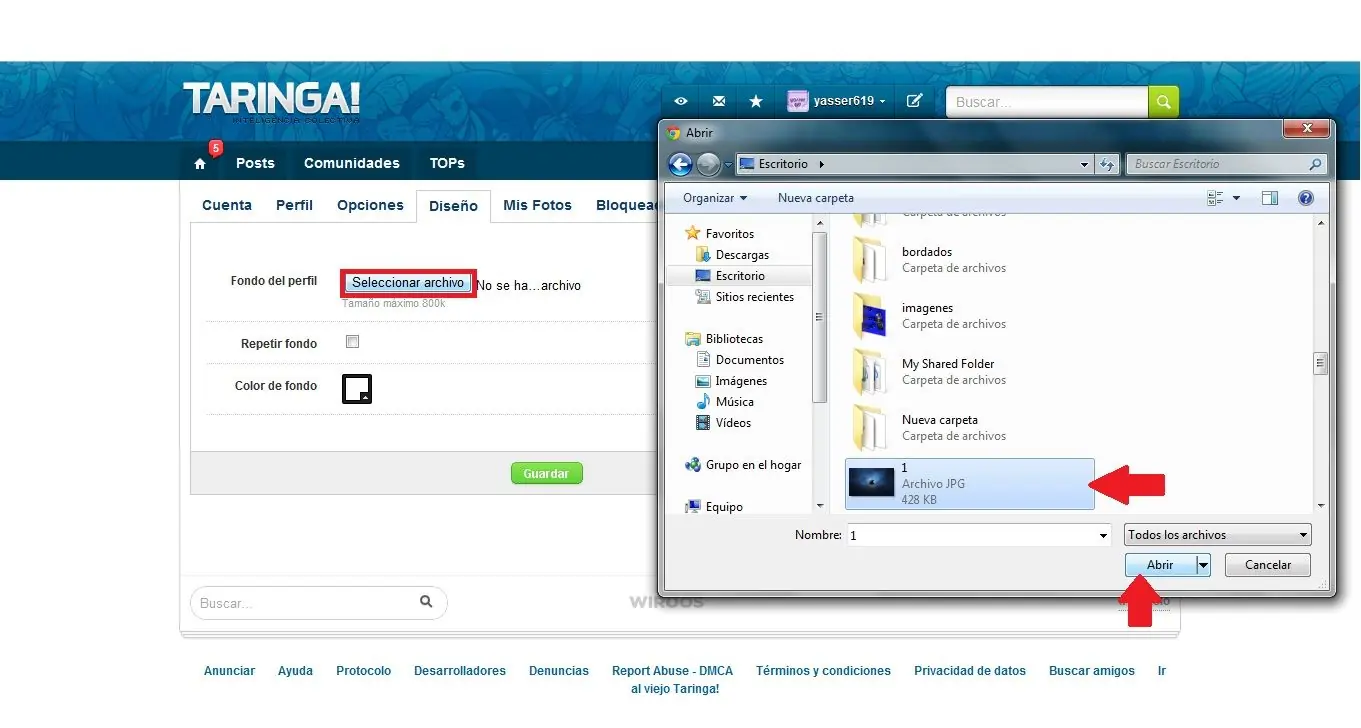This screenshot has height=728, width=1361.
Task: Click the back arrow in Abrir dialog
Action: tap(680, 164)
